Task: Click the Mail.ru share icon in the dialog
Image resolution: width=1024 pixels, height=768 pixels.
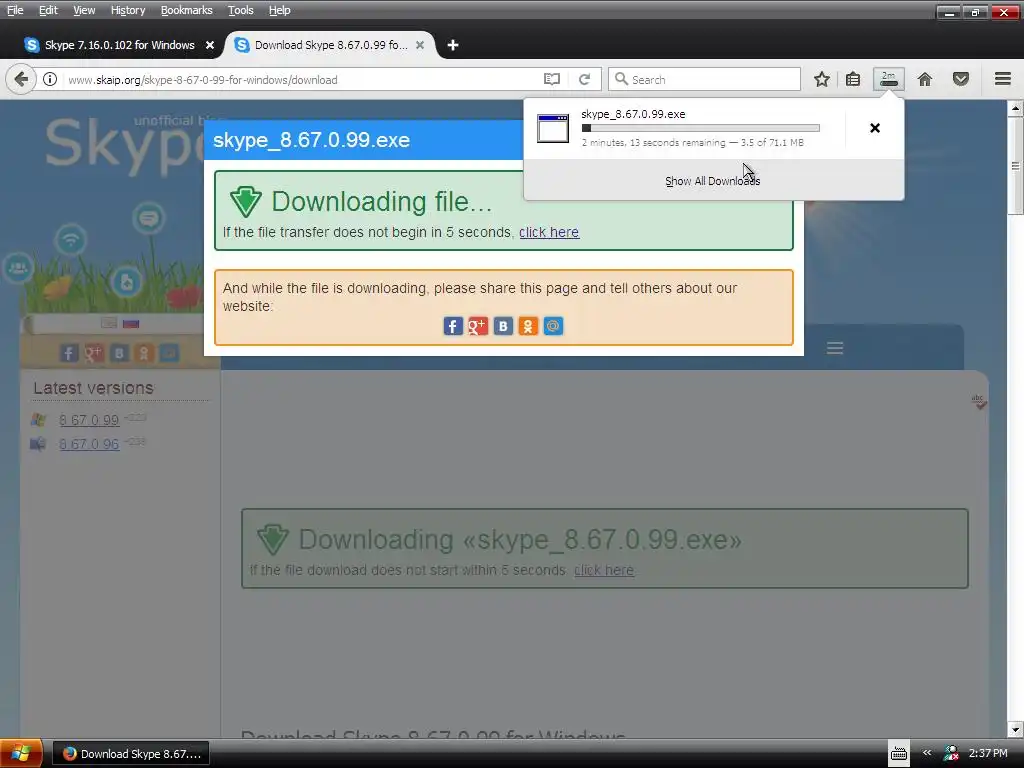Action: (x=553, y=326)
